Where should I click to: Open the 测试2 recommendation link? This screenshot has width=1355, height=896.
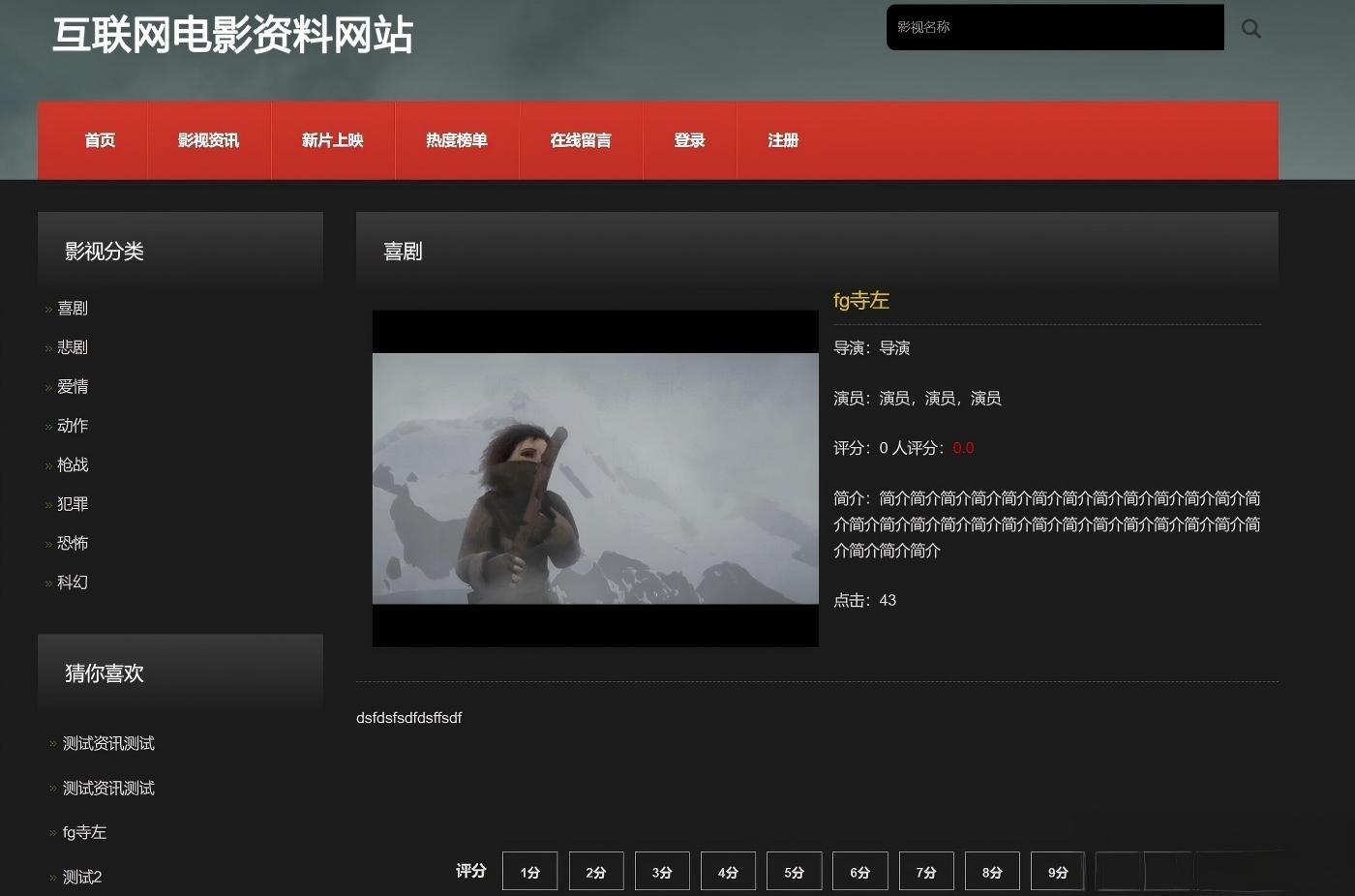pos(82,877)
